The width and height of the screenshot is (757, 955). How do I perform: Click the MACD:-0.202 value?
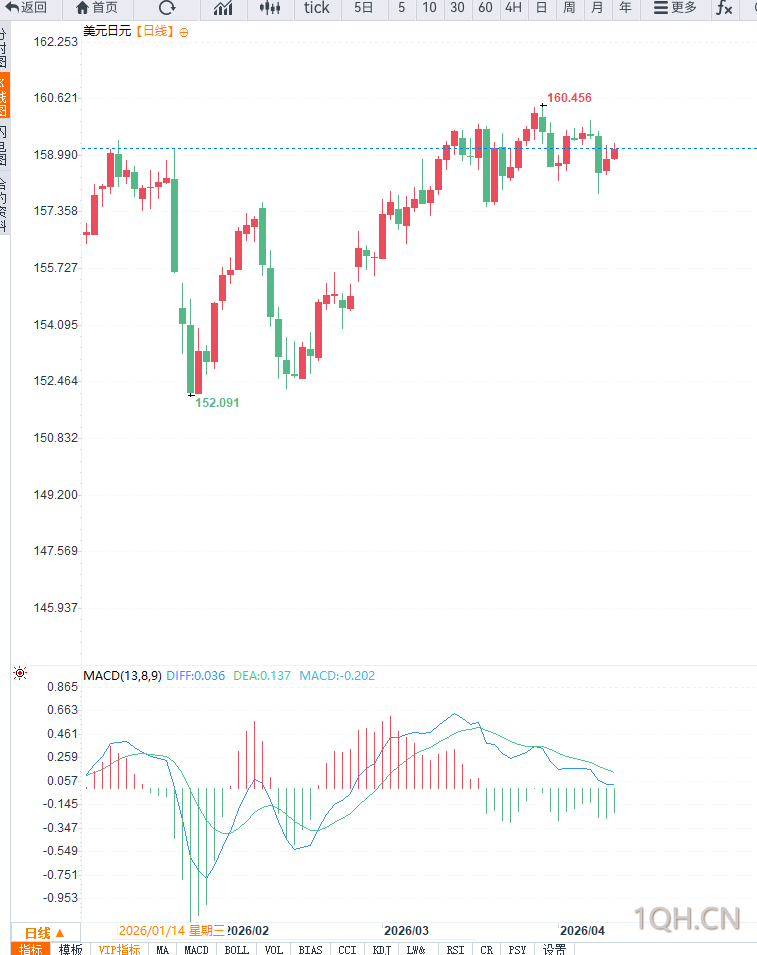click(337, 675)
